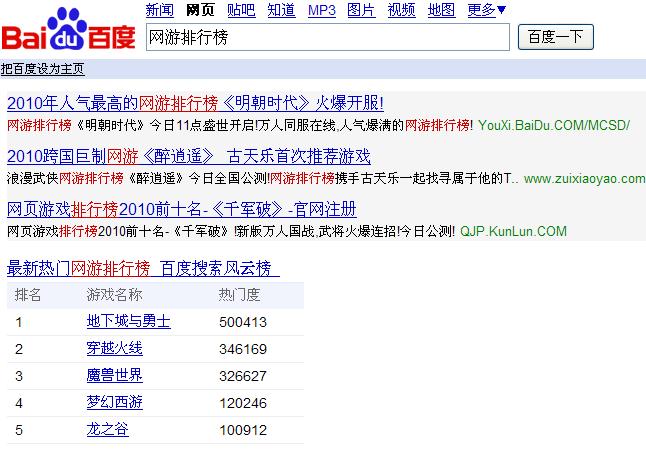Viewport: 646px width, 449px height.
Task: Click the search input field with 网游排行榜
Action: click(328, 37)
